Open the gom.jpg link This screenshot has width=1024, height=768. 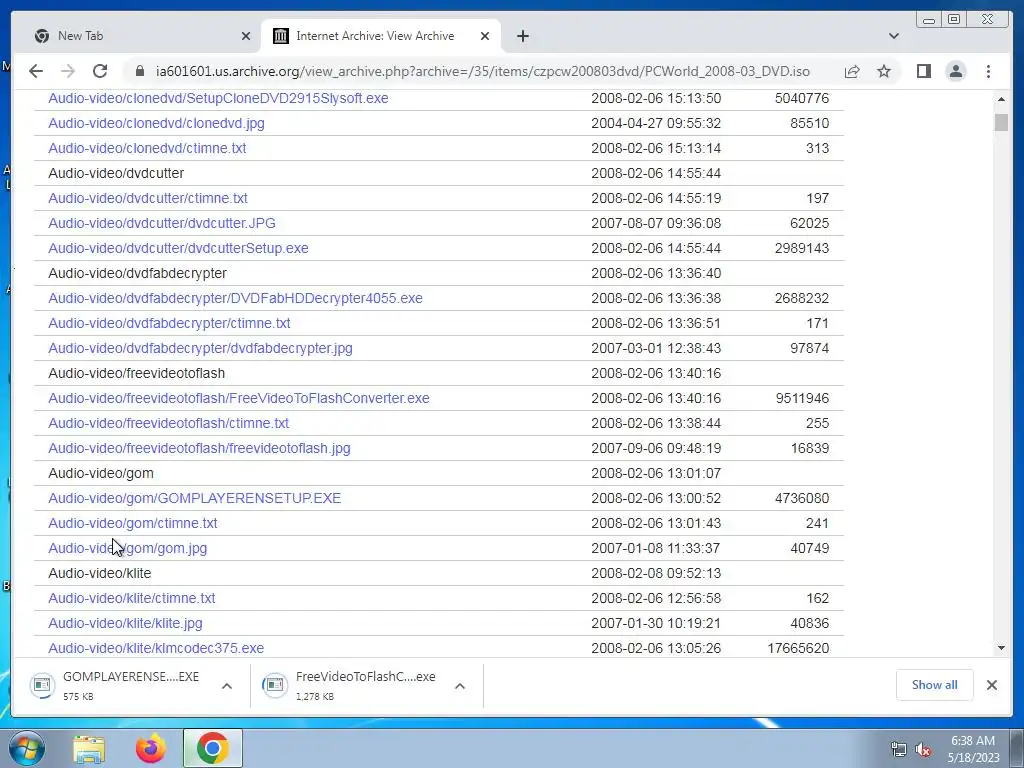(127, 548)
